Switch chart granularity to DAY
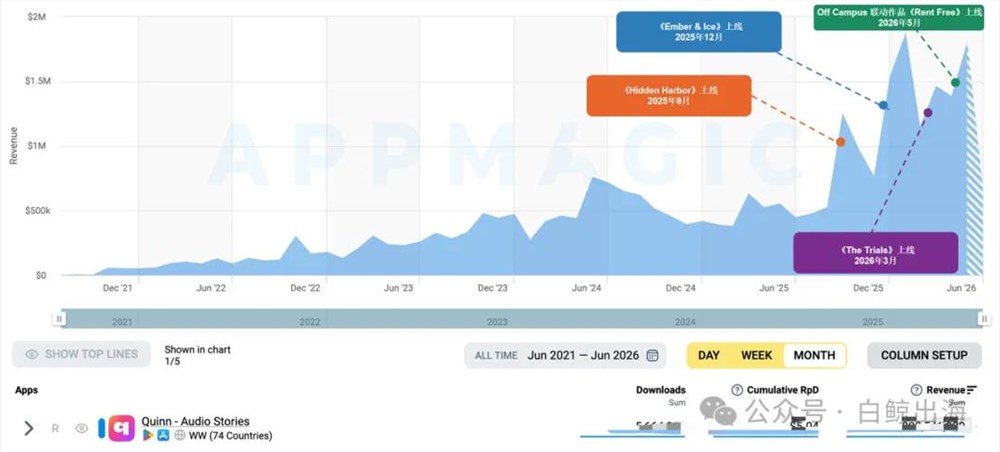This screenshot has height=452, width=1000. [x=709, y=355]
